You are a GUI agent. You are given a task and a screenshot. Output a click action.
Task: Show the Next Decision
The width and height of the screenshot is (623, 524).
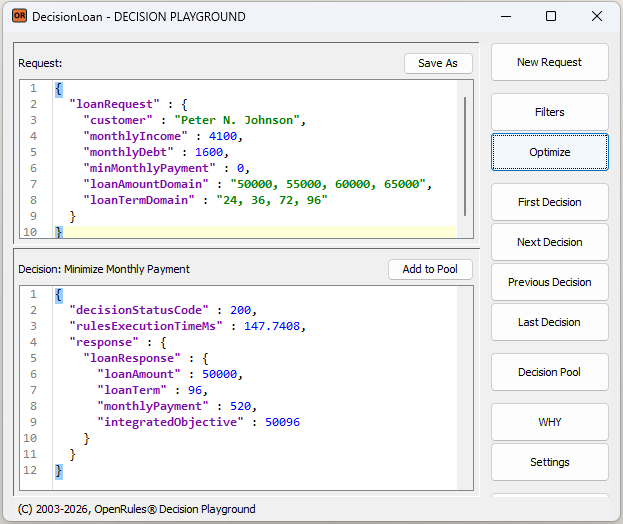[x=549, y=242]
